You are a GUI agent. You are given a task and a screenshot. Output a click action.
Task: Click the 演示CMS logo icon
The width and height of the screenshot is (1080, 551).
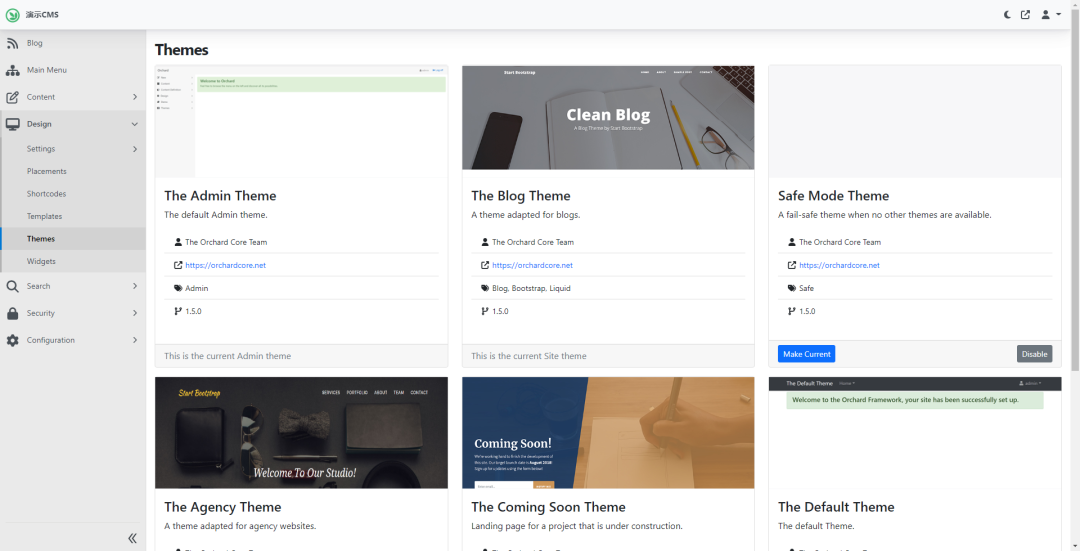click(x=12, y=14)
